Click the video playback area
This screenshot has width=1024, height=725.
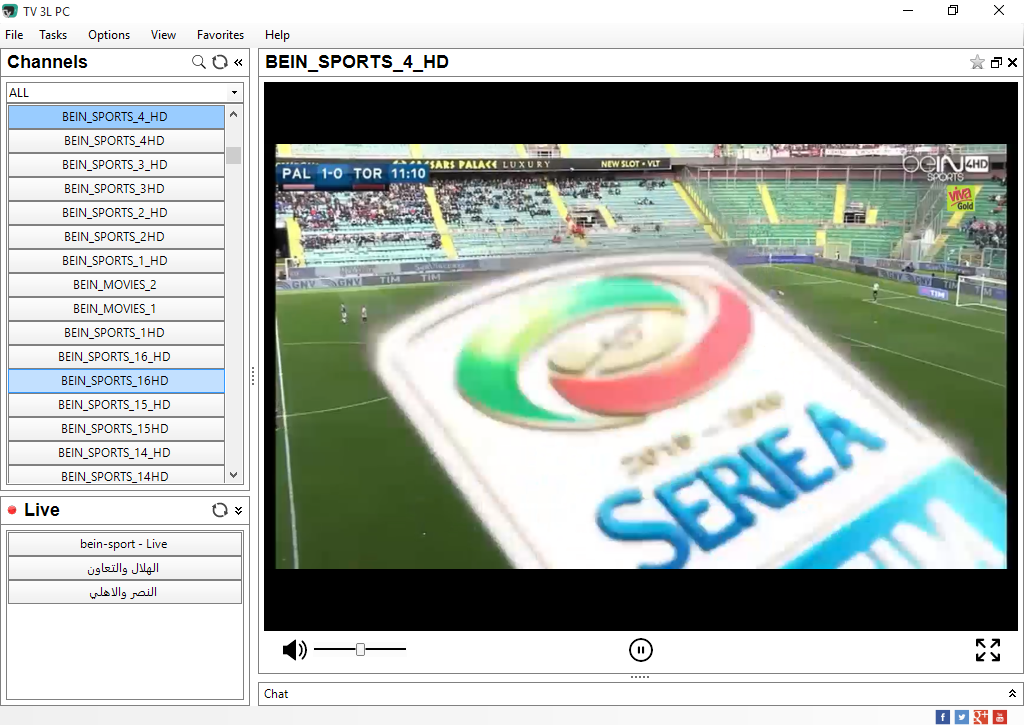pos(641,356)
